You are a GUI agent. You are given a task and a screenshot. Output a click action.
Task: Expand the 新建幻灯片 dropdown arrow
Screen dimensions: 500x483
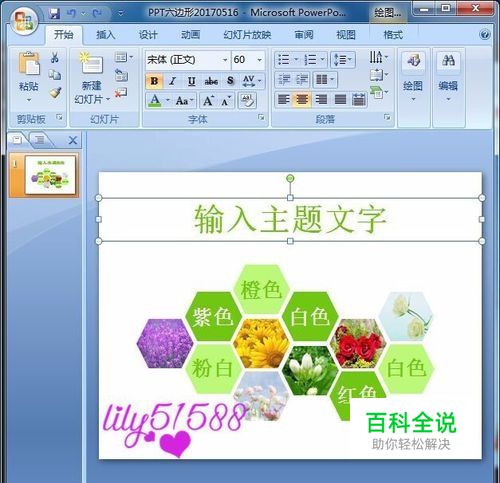coord(108,99)
